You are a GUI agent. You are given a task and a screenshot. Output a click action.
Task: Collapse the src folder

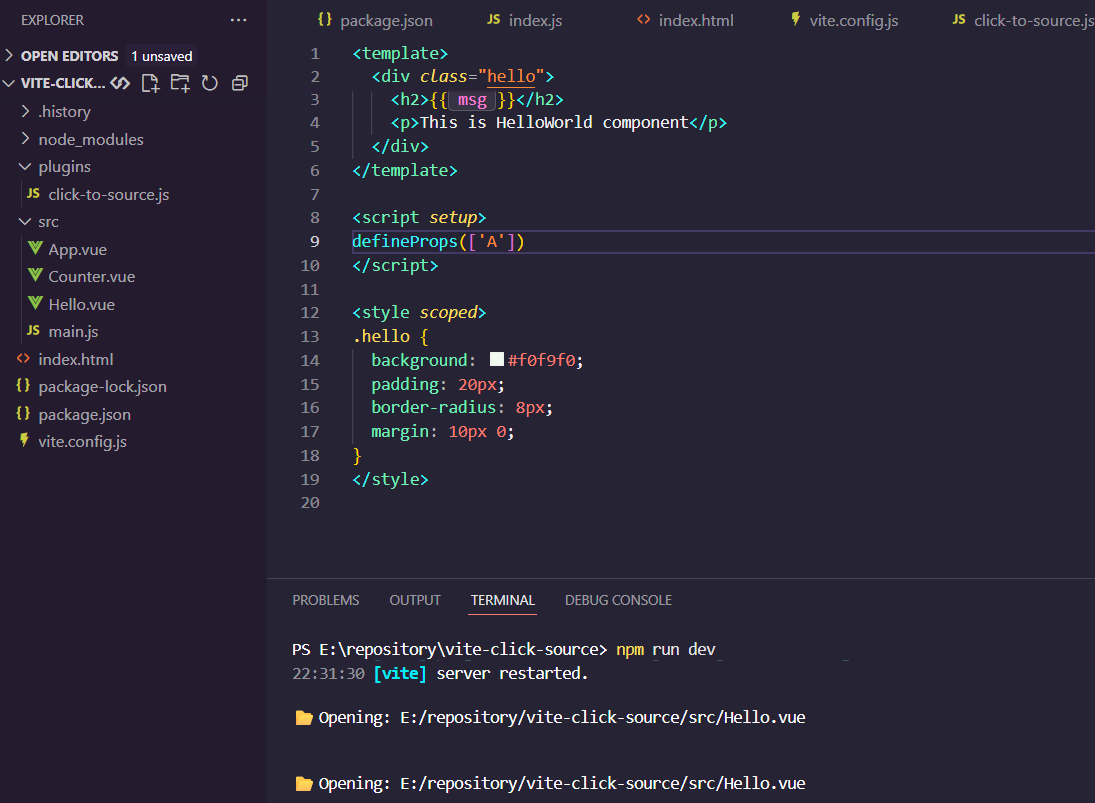[25, 221]
